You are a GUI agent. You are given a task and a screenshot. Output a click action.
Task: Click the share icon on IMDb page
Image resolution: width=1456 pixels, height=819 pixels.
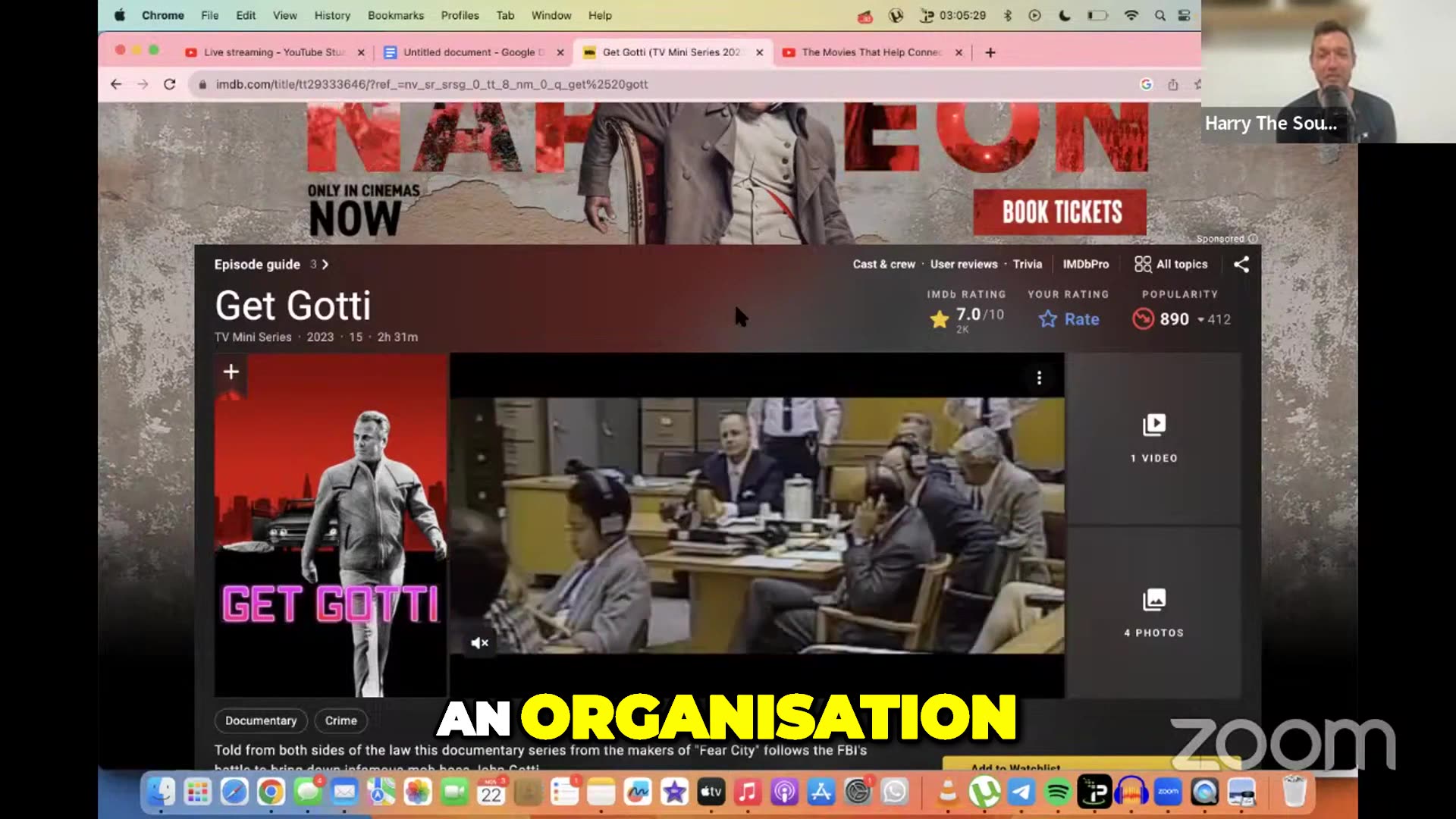coord(1241,264)
